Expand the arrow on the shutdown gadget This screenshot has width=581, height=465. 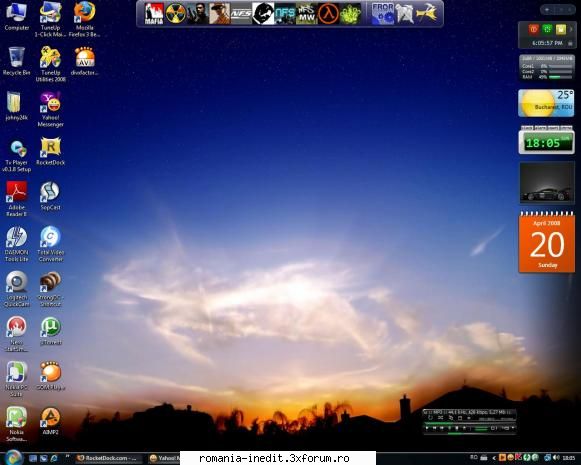coord(571,29)
